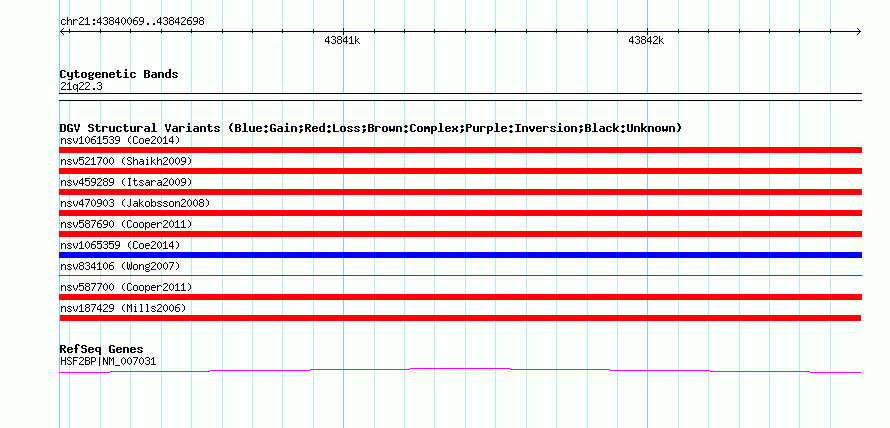Click the HSF2BP|NM_007031 gene label
The image size is (890, 428).
[x=108, y=361]
